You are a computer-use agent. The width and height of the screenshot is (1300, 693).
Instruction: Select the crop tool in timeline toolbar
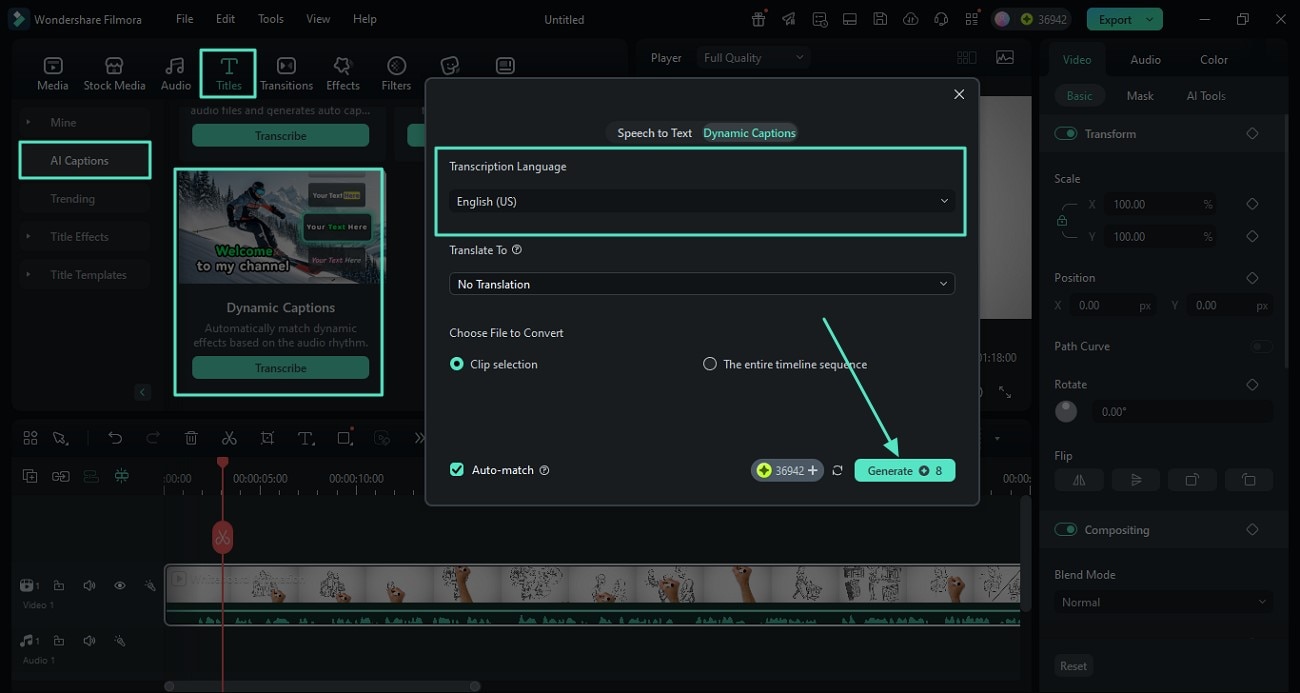267,438
